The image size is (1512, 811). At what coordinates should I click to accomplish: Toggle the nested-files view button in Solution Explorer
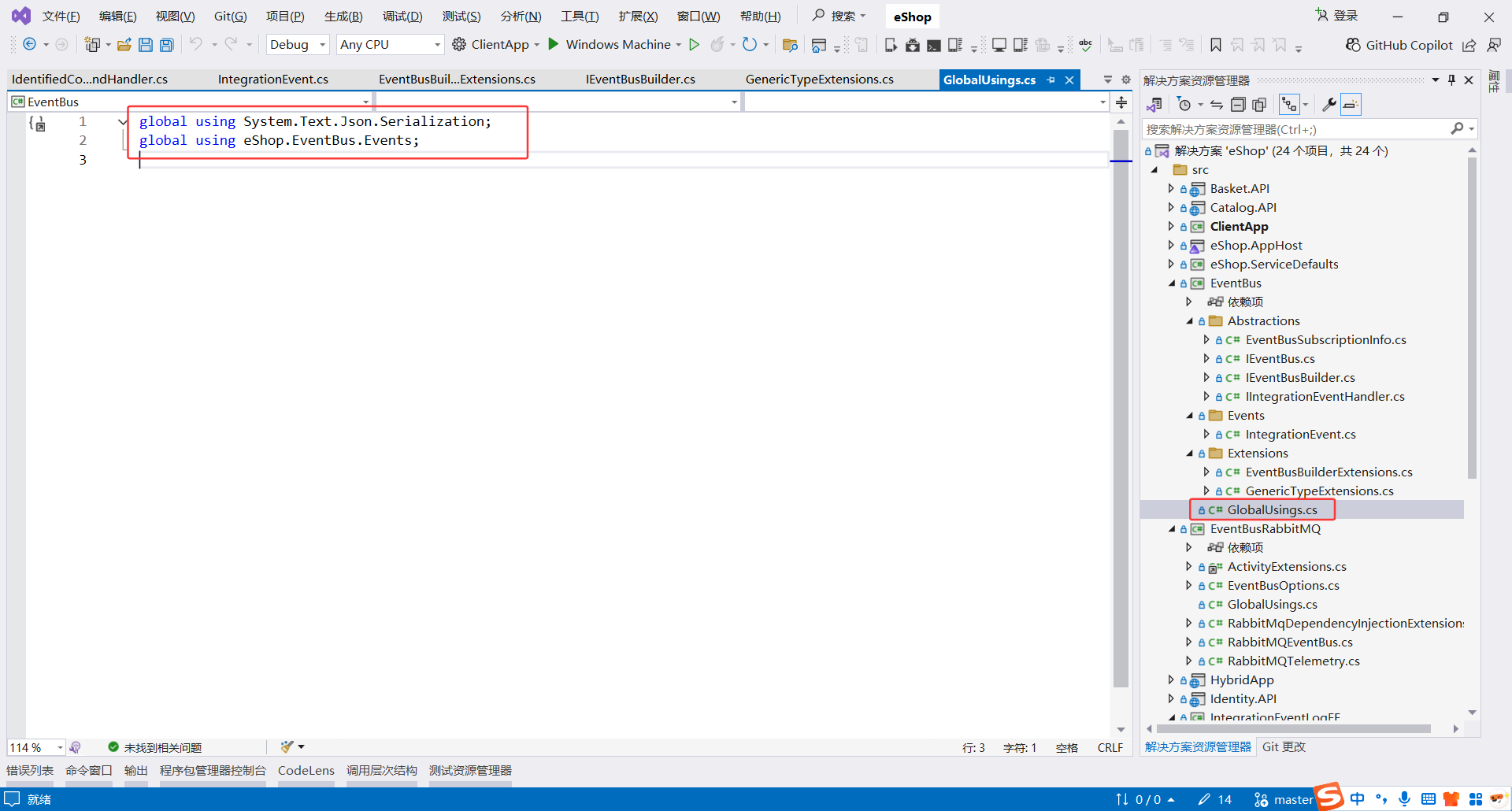click(1289, 105)
